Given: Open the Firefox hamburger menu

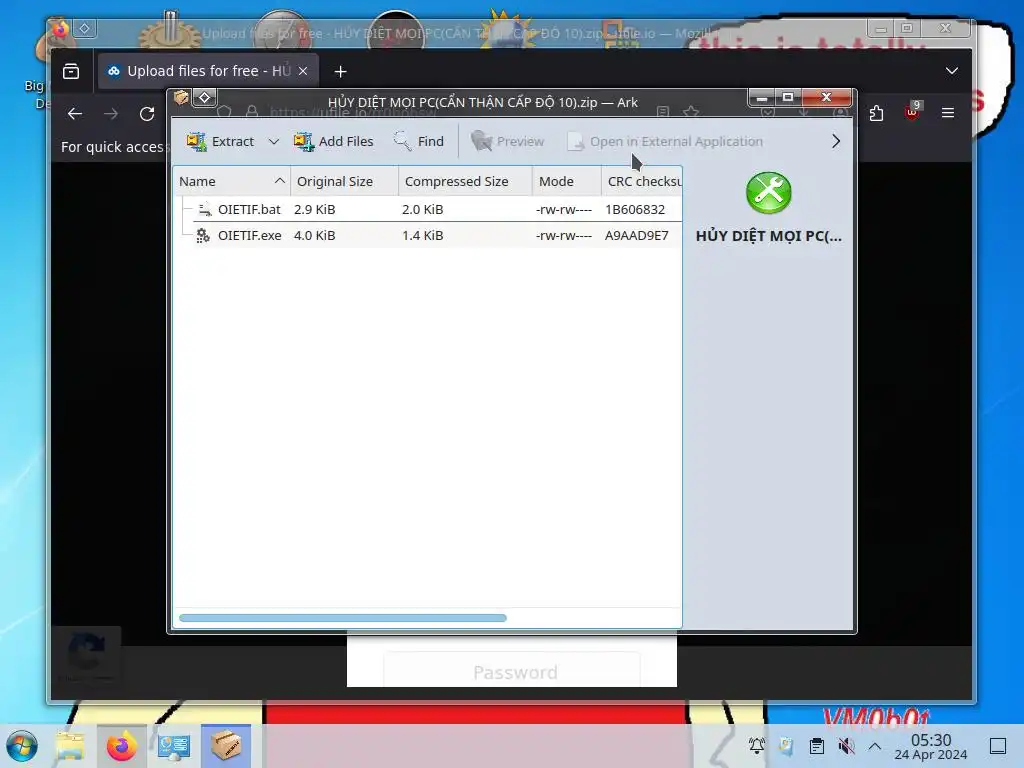Looking at the screenshot, I should point(948,114).
